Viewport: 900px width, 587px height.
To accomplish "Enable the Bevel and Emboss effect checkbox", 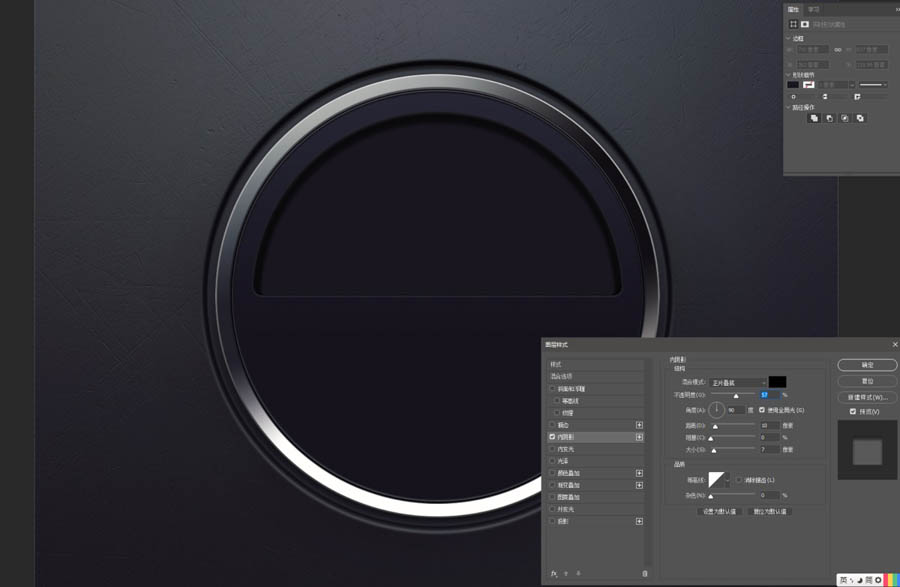I will [552, 388].
